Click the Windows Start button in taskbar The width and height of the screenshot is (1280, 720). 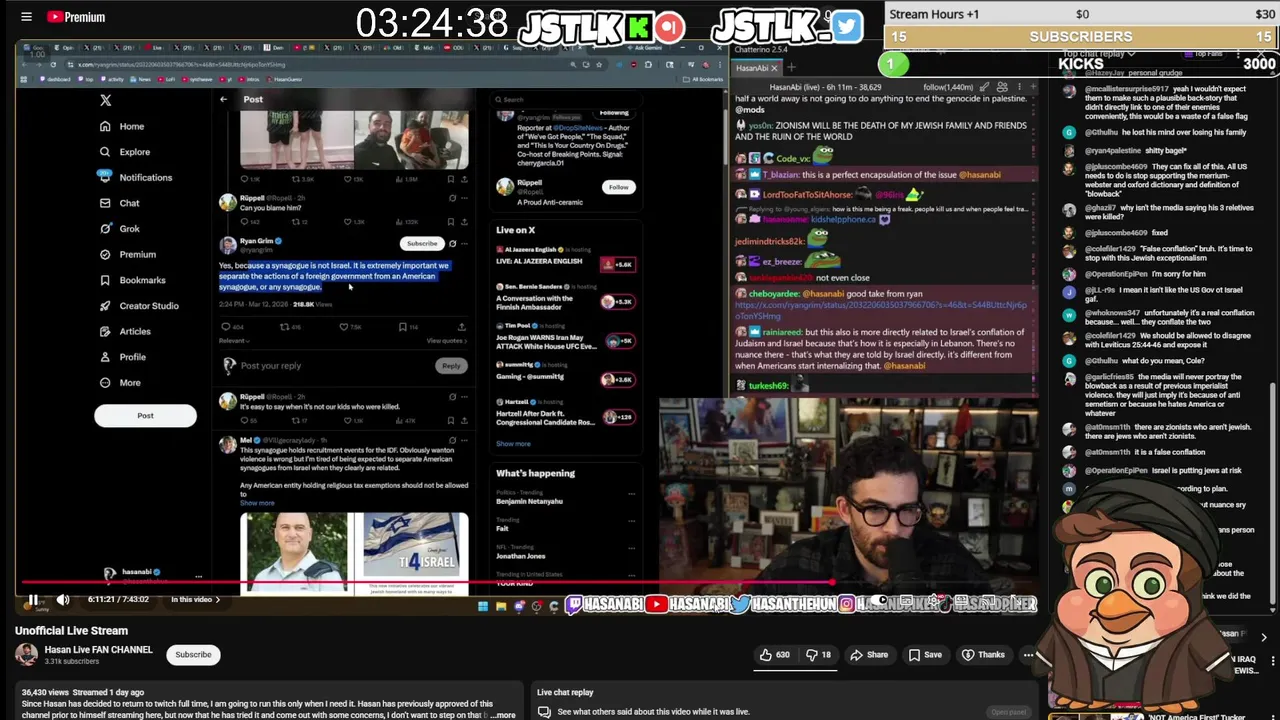click(483, 605)
